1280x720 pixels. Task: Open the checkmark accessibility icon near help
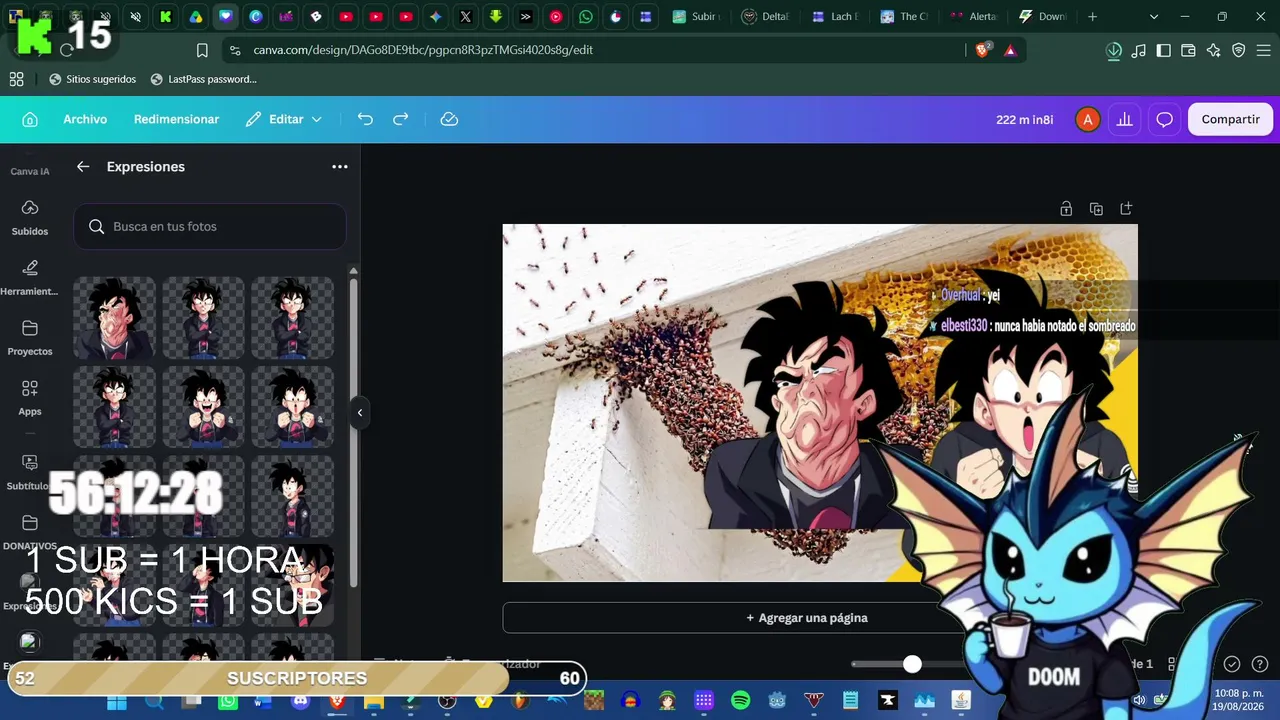coord(1232,664)
